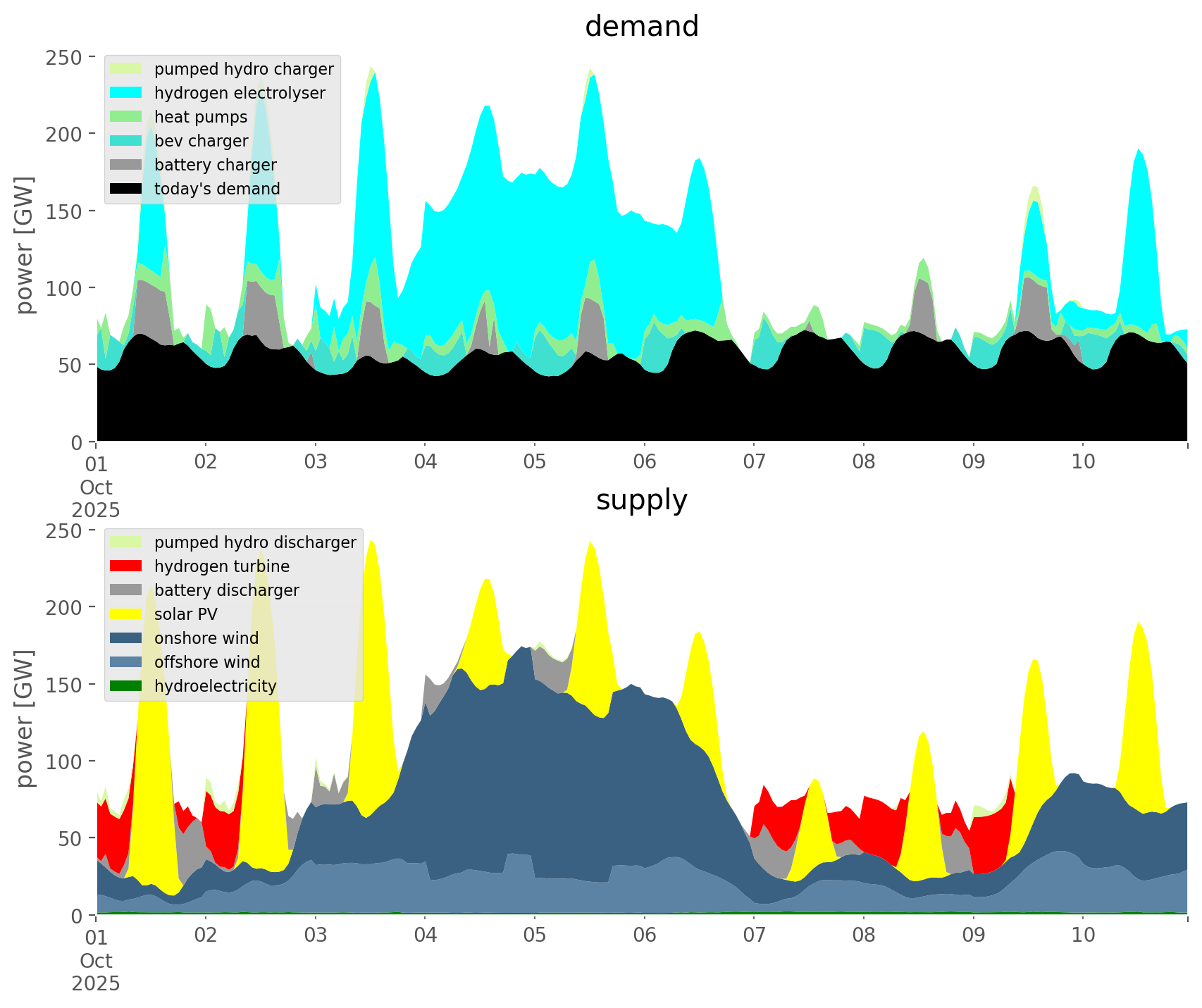Viewport: 1202px width, 1008px height.
Task: Click the yellow solar PV legend swatch
Action: pyautogui.click(x=126, y=614)
